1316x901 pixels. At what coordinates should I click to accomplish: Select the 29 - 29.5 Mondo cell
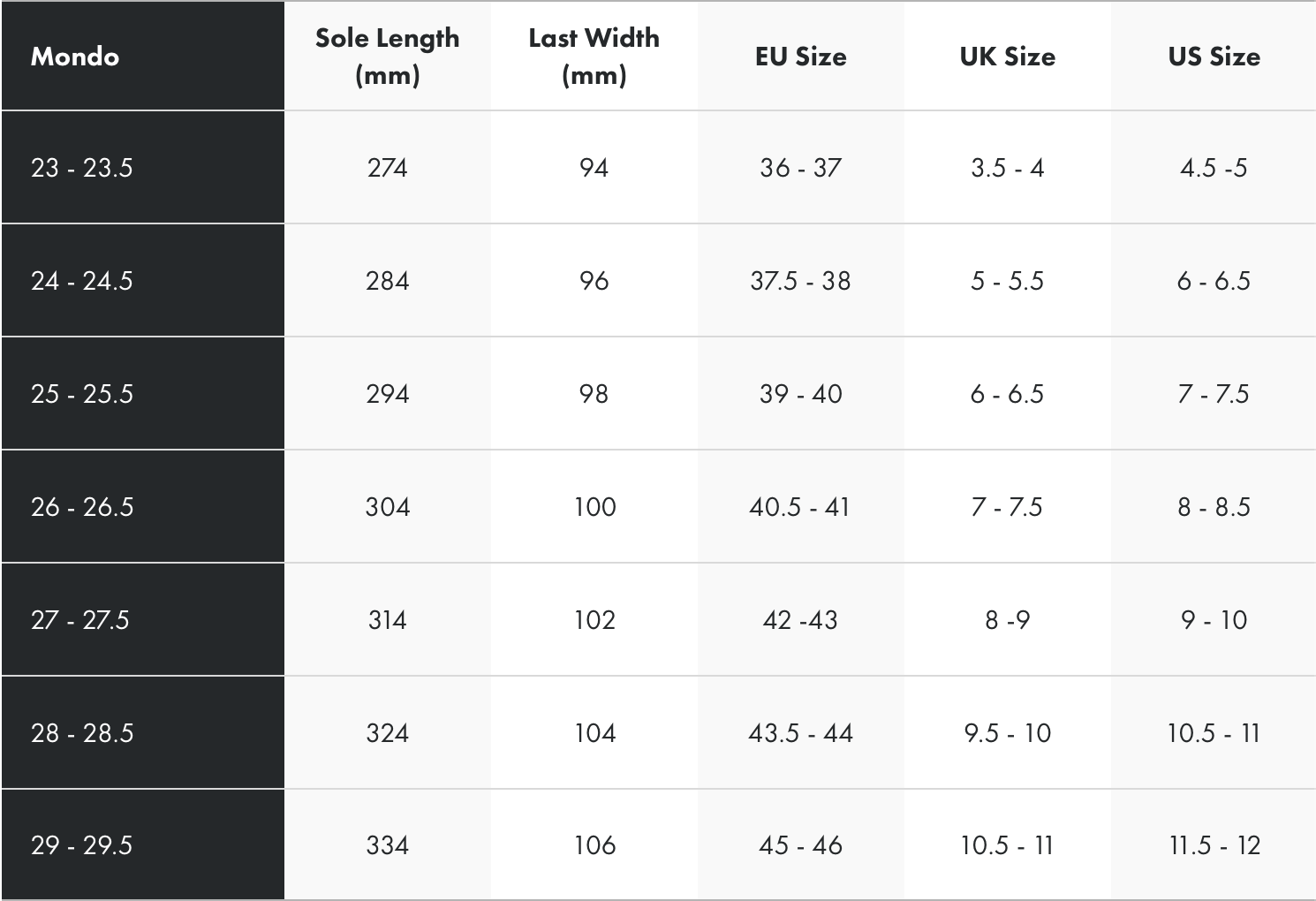pyautogui.click(x=82, y=845)
